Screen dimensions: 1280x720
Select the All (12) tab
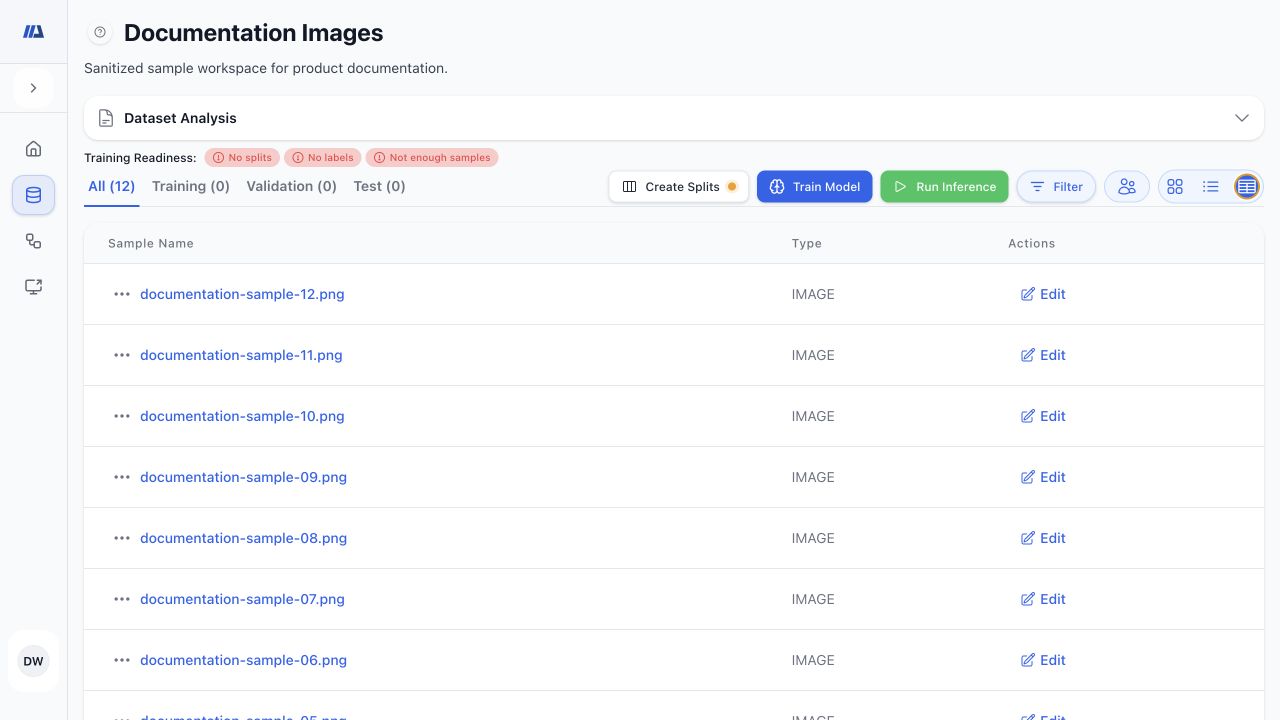(x=112, y=186)
